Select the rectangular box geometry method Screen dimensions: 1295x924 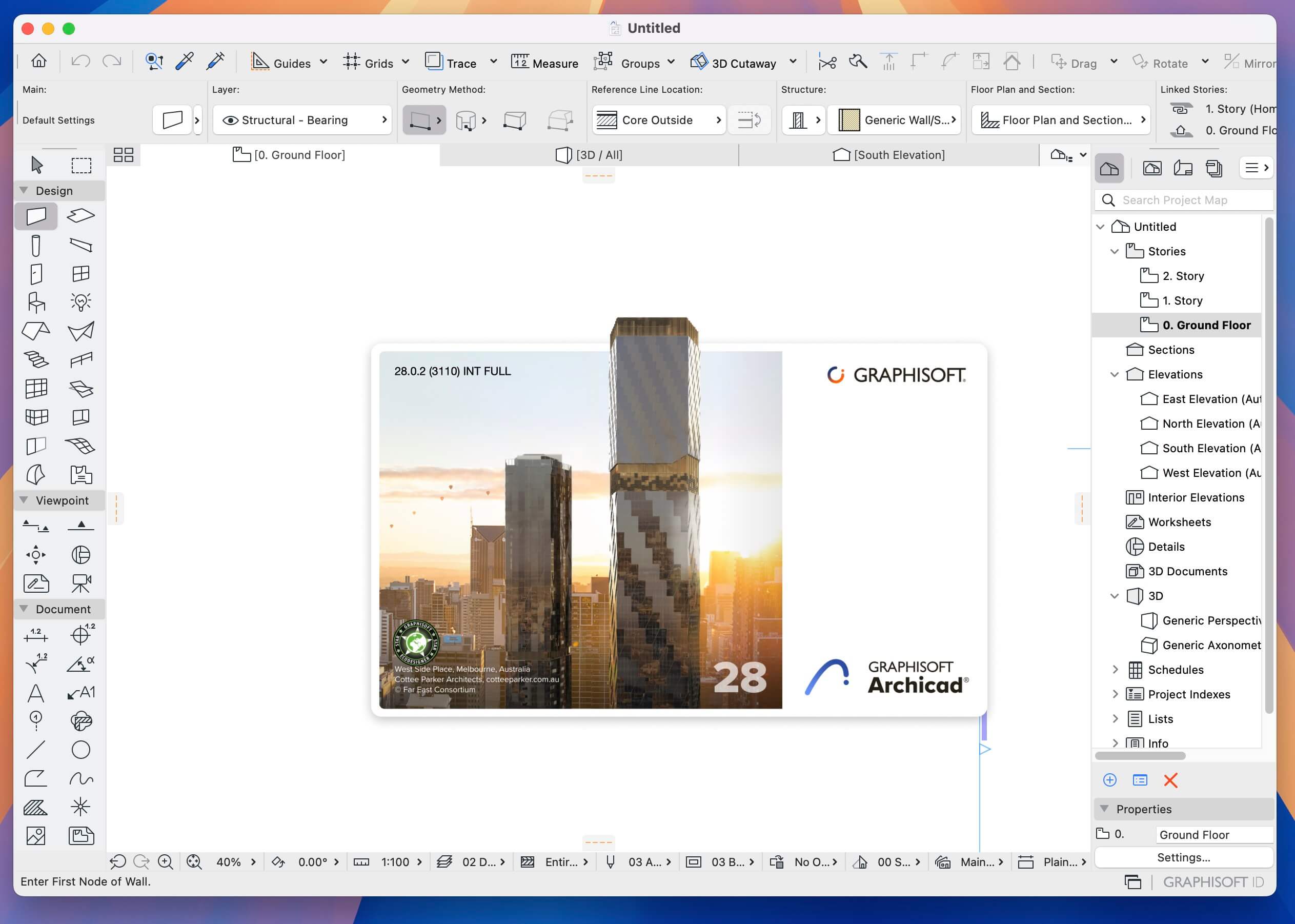point(515,120)
